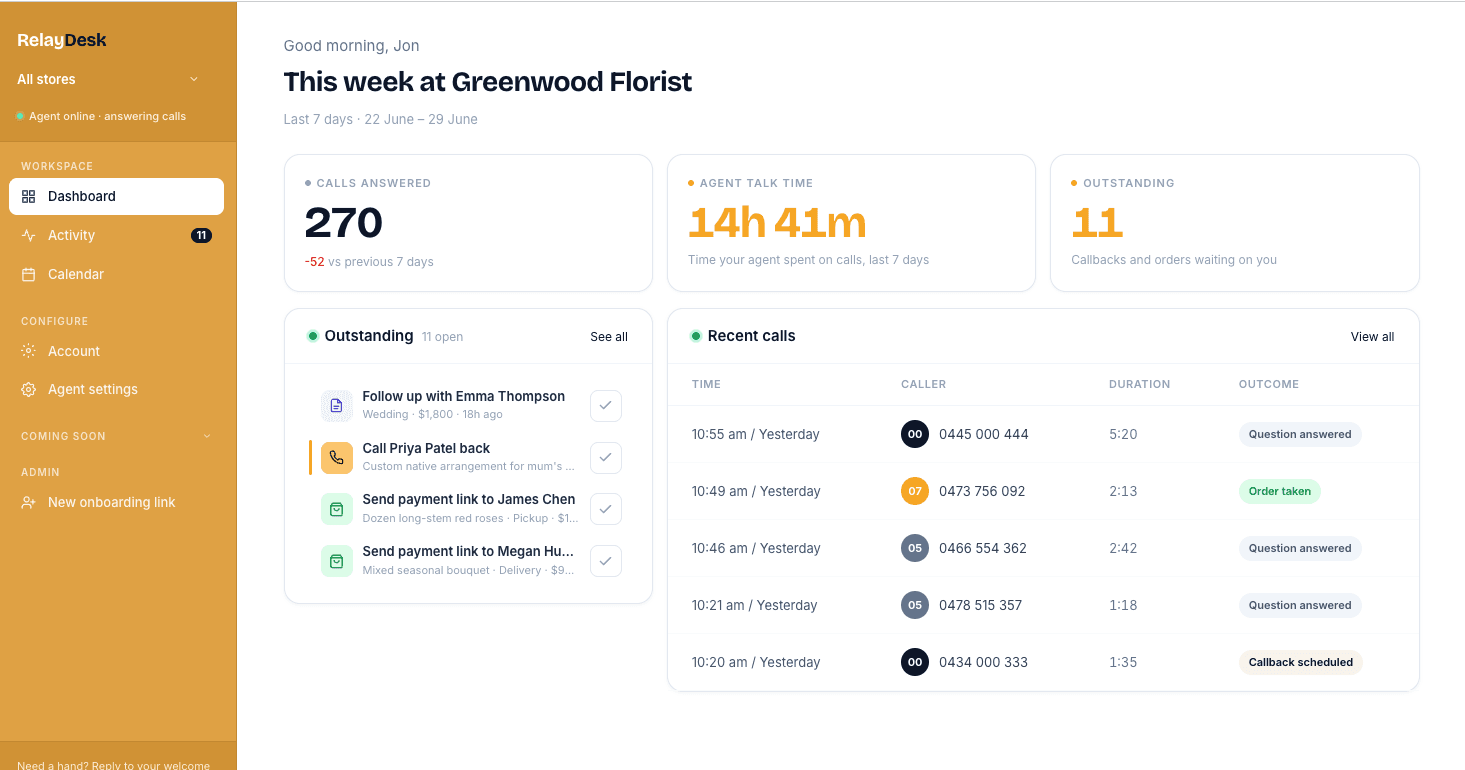This screenshot has height=770, width=1465.
Task: Tick the James Chen payment link task
Action: (606, 509)
